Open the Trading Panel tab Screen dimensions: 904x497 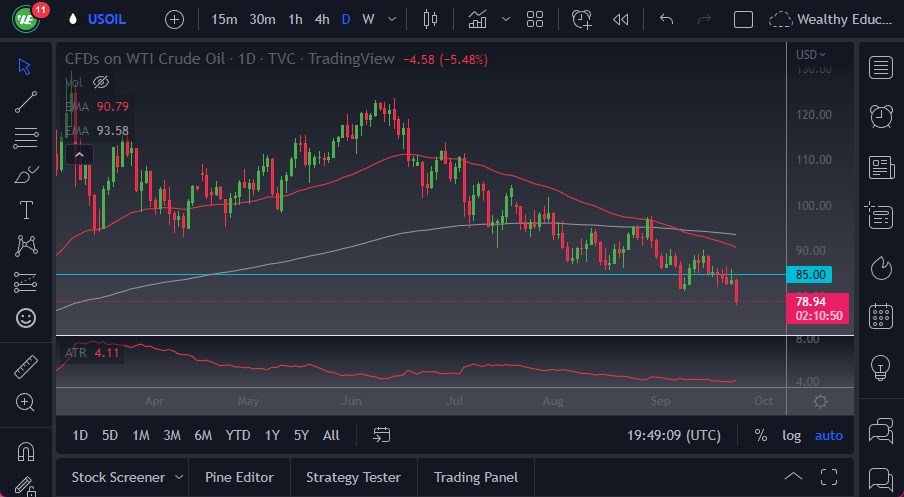tap(475, 477)
